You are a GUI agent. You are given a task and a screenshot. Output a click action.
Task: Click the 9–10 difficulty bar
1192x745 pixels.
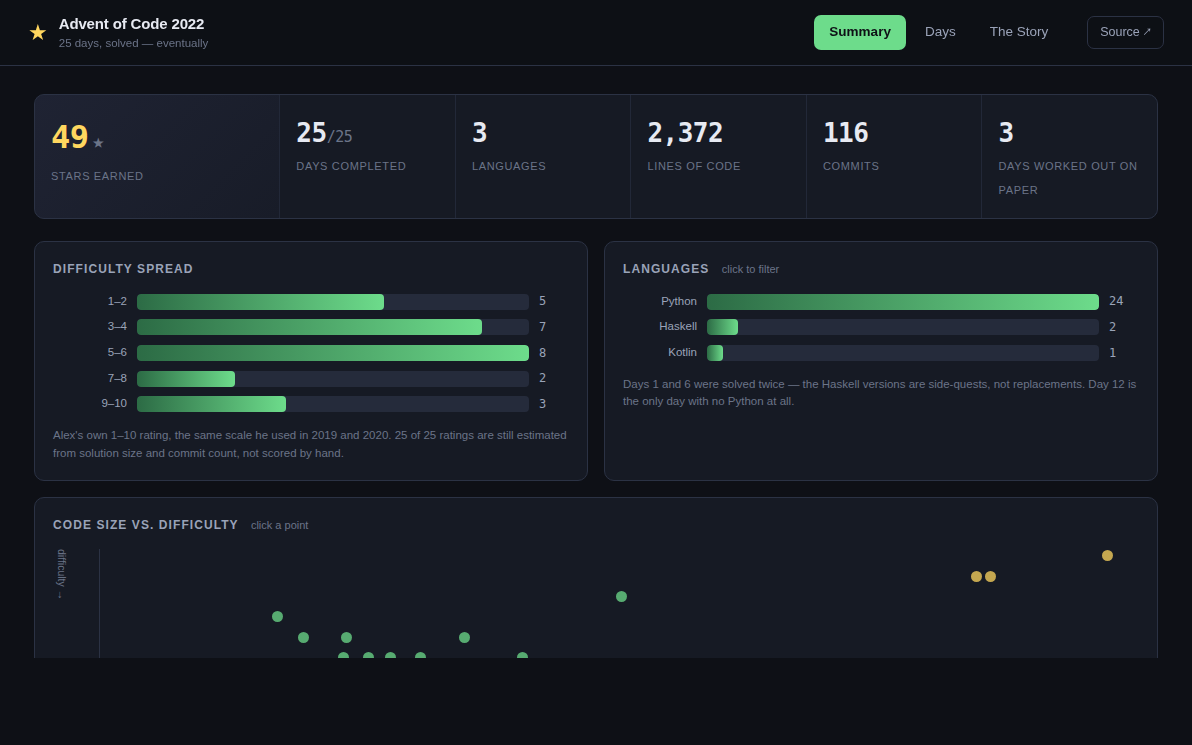point(332,404)
